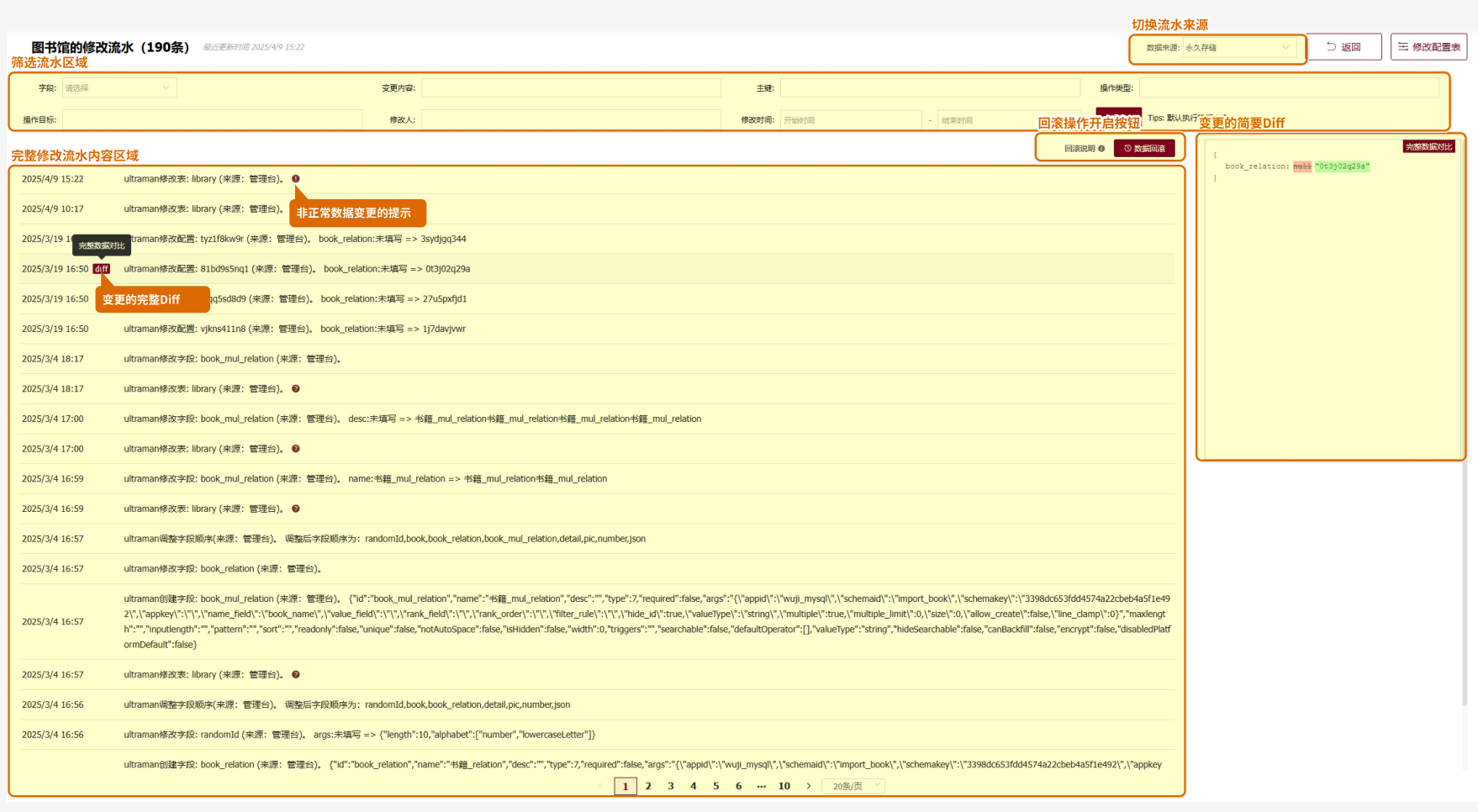This screenshot has height=812, width=1478.
Task: Click the vjkns411n8 config row
Action: point(597,329)
